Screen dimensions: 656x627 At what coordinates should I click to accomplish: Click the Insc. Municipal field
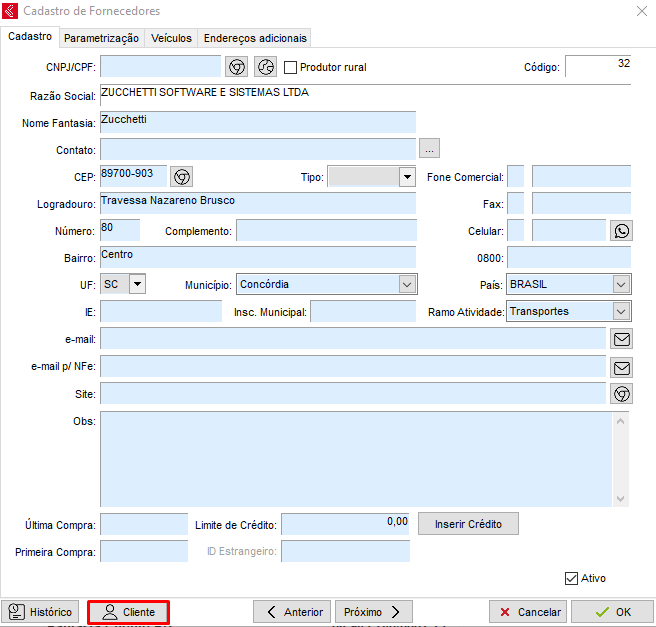coord(363,311)
